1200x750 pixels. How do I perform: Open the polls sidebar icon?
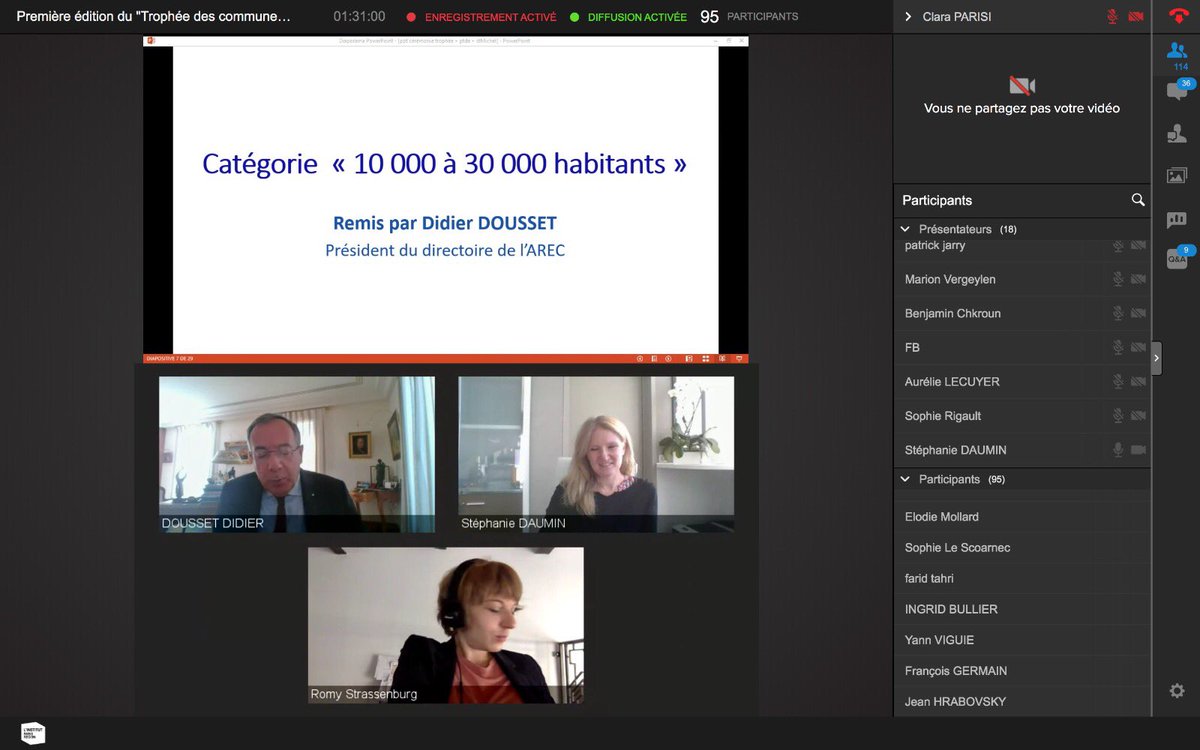pyautogui.click(x=1177, y=219)
